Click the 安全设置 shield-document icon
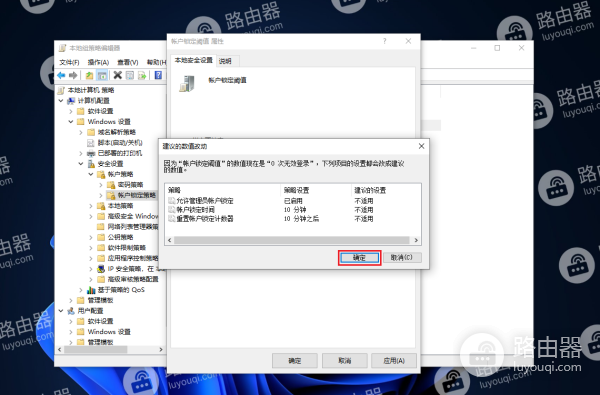The height and width of the screenshot is (395, 600). point(91,164)
